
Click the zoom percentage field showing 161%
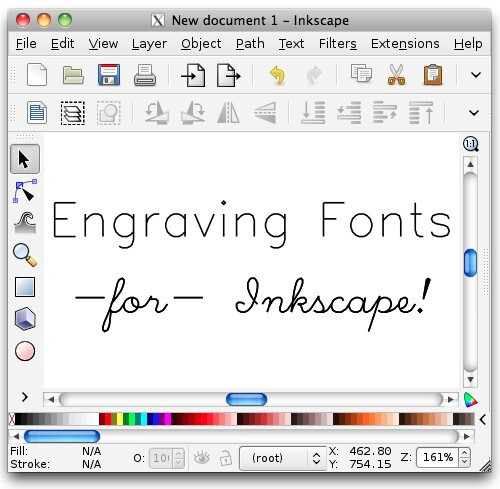pos(437,457)
